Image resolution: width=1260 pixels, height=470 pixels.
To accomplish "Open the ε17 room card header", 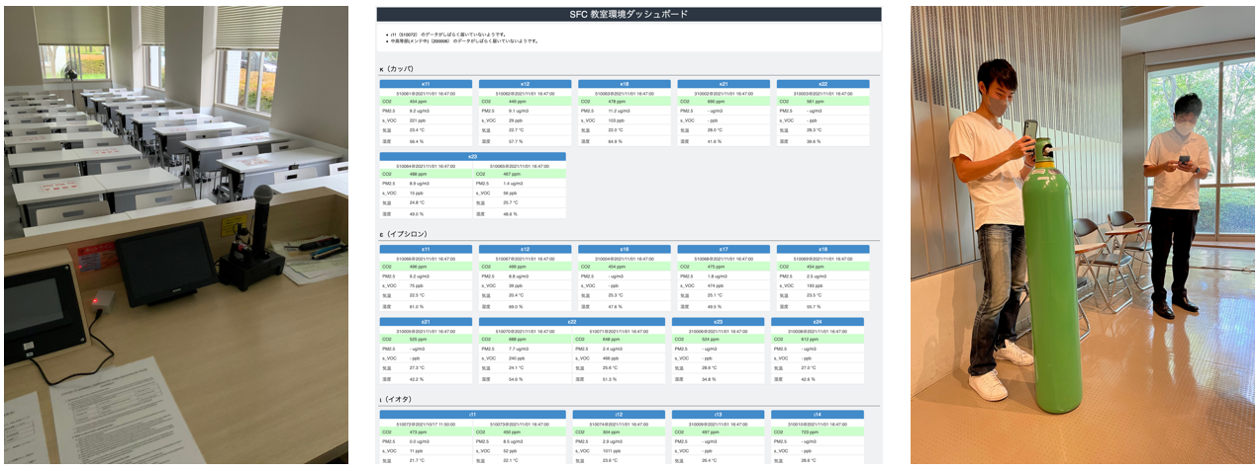I will tap(722, 250).
